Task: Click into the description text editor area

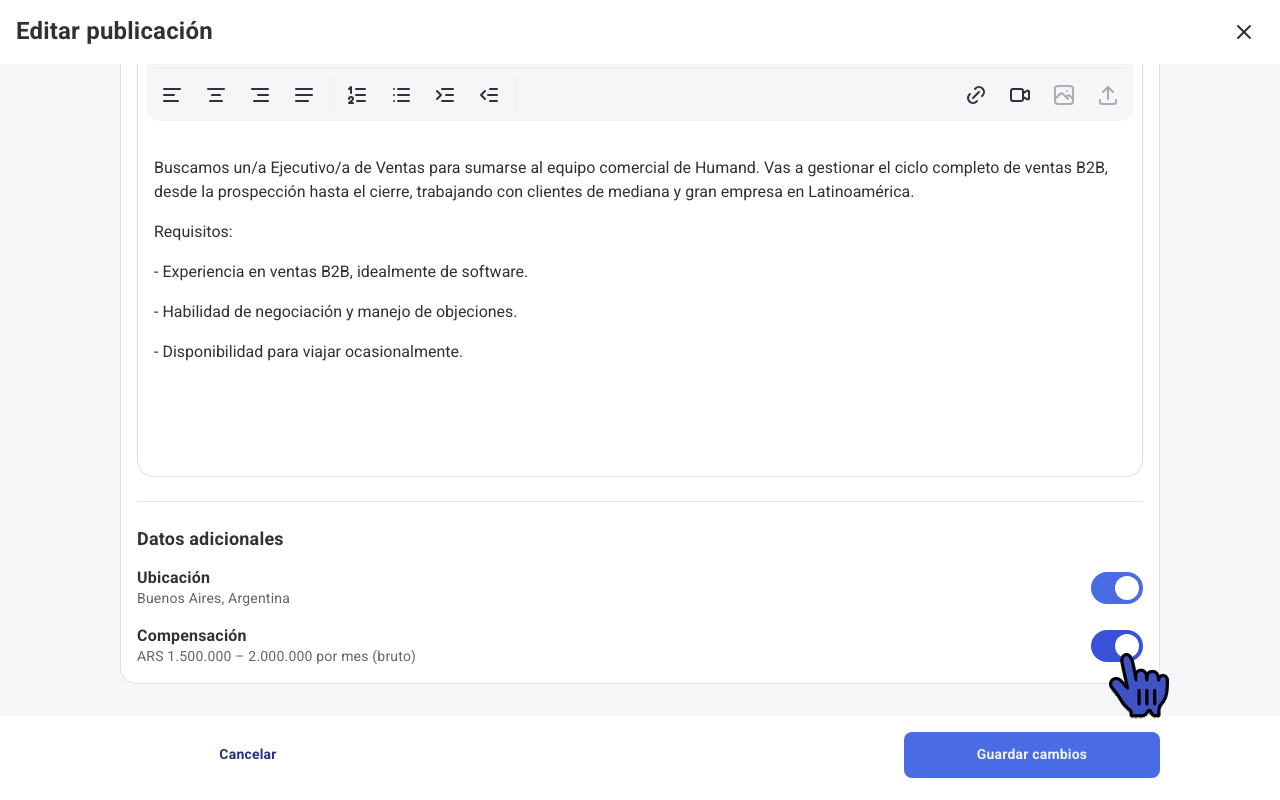Action: (x=640, y=300)
